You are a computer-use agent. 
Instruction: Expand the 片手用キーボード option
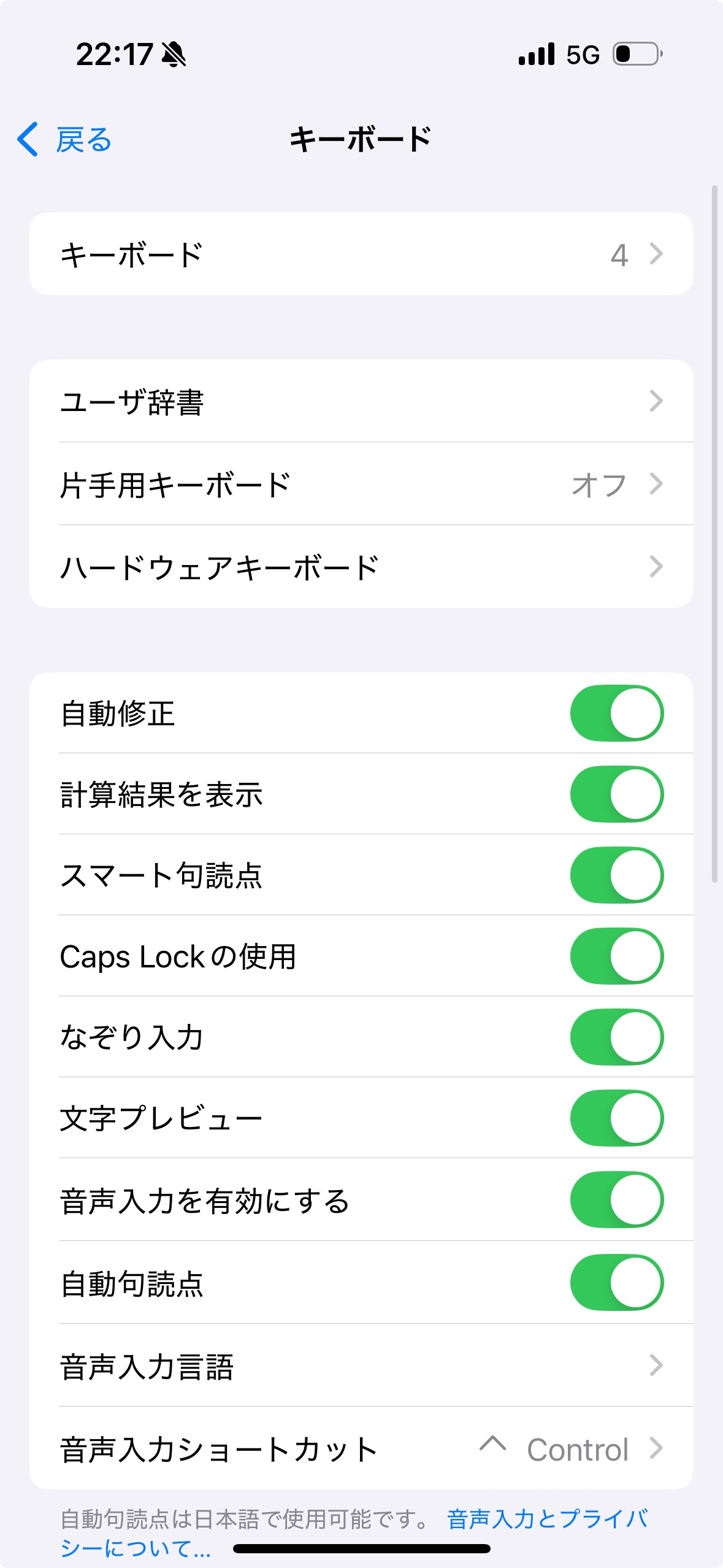click(361, 484)
